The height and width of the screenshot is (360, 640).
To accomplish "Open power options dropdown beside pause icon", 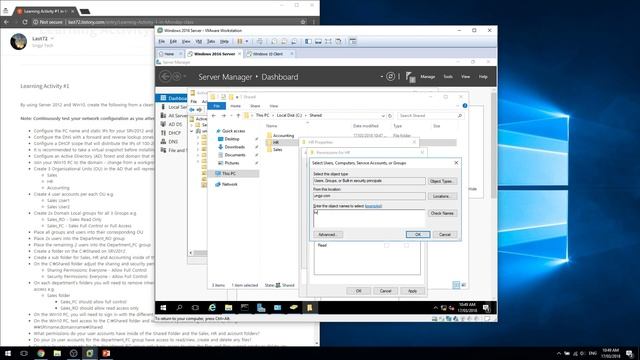I will 247,41.
